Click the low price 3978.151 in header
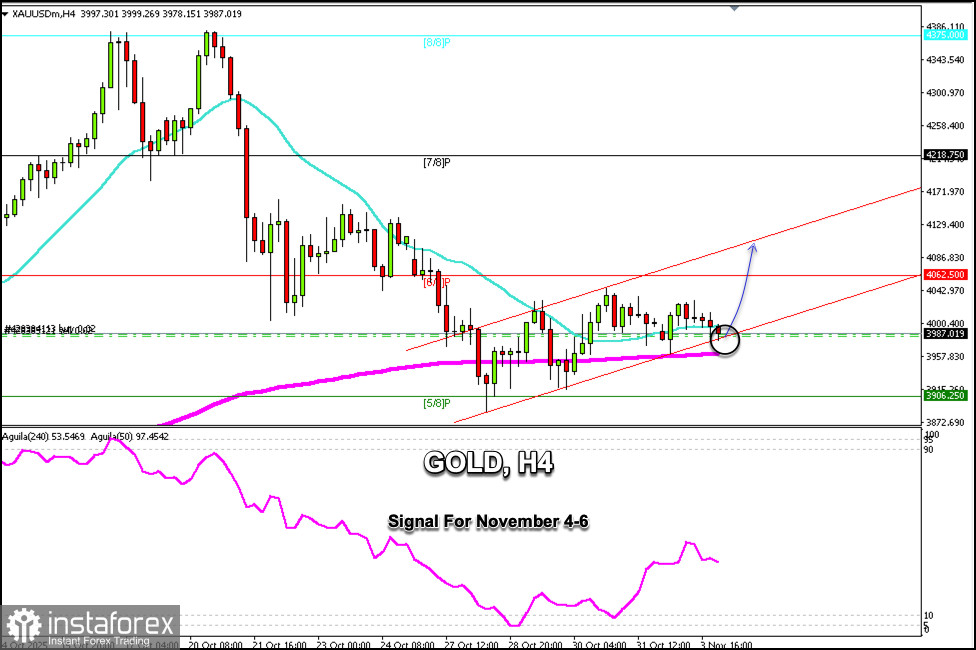 pyautogui.click(x=182, y=14)
